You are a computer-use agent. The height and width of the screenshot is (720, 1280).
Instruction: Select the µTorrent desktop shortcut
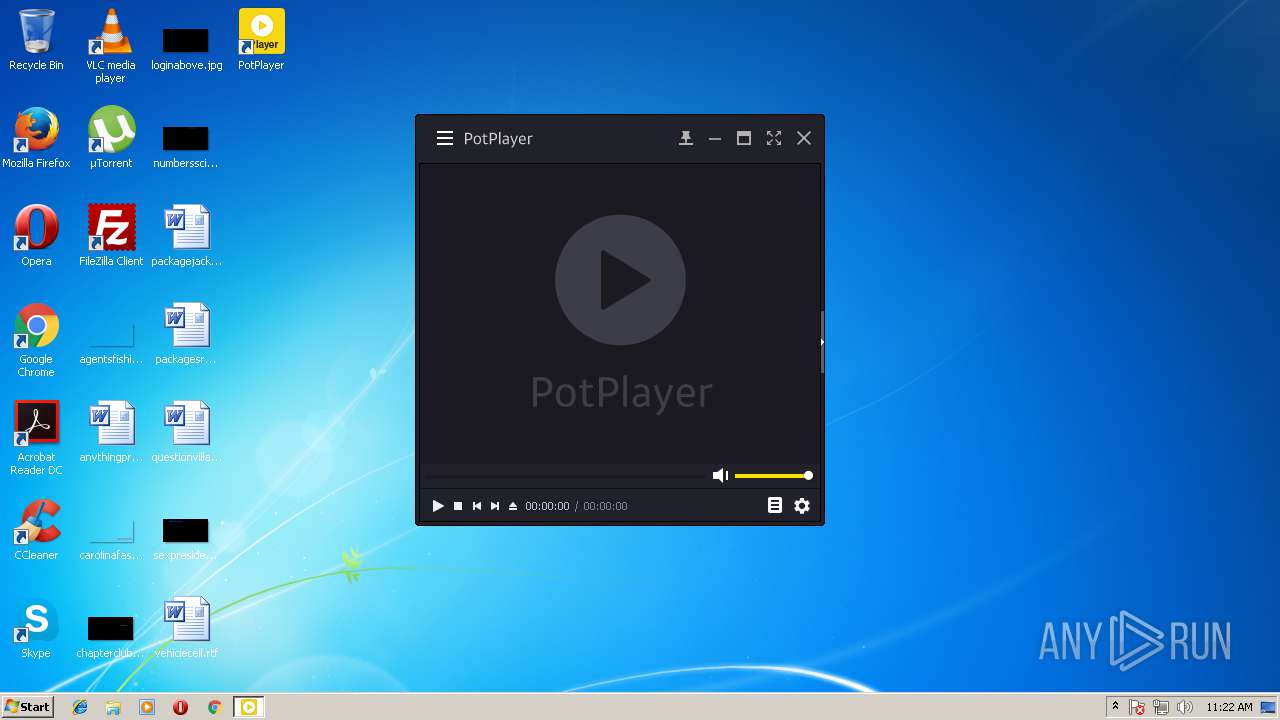pos(111,138)
